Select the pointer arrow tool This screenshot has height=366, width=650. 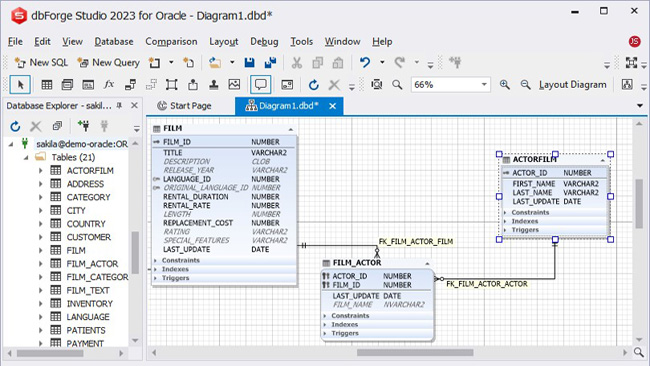point(20,85)
